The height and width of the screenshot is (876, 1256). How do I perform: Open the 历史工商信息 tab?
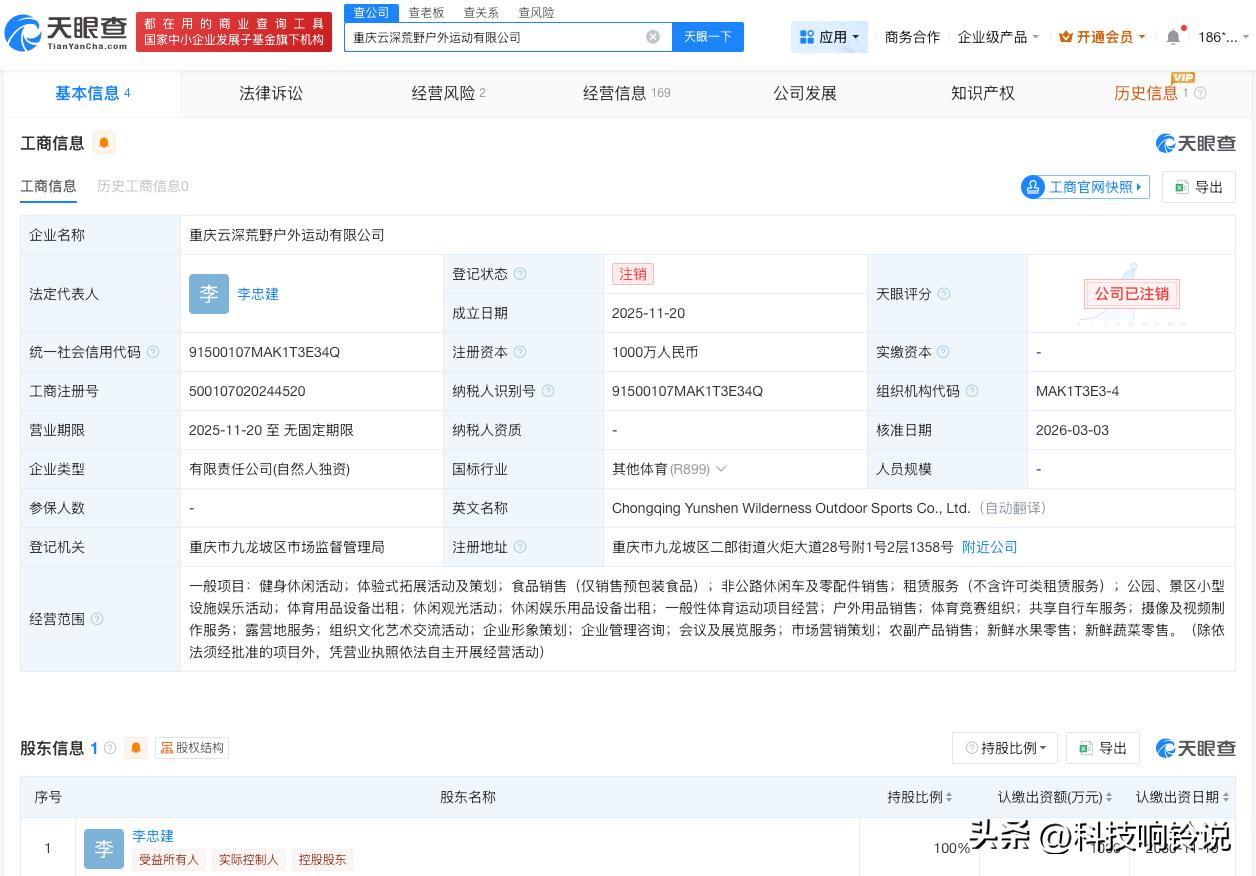point(142,186)
